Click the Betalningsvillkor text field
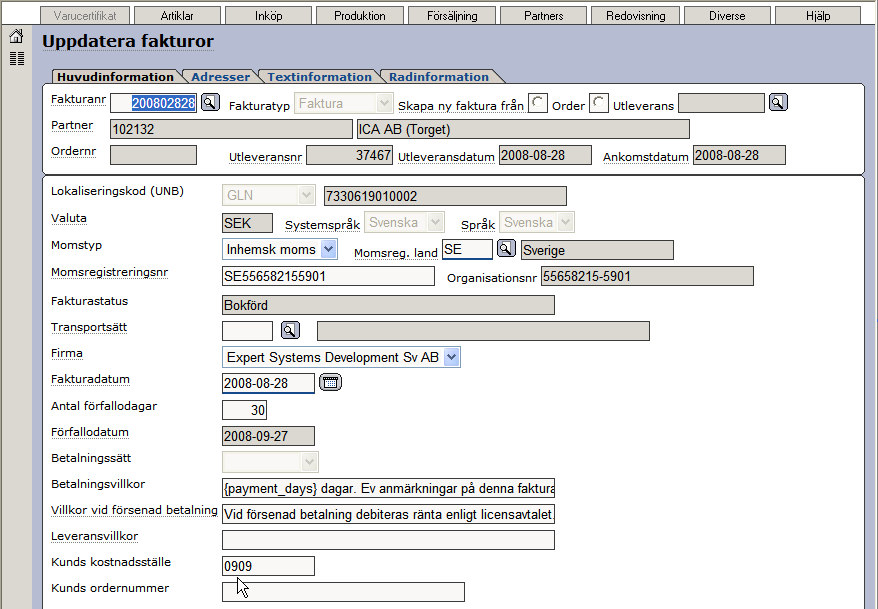Viewport: 878px width, 609px height. pyautogui.click(x=389, y=488)
